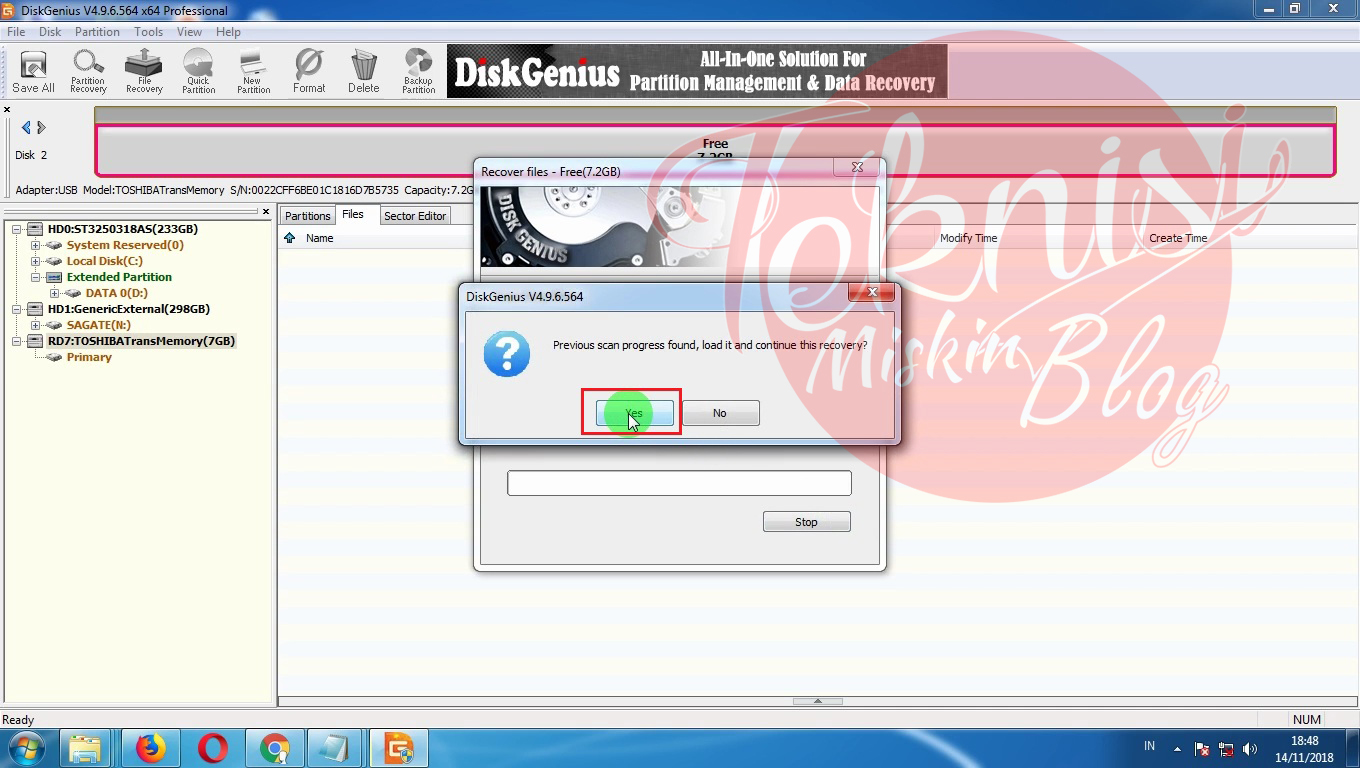
Task: Click the recovery progress bar in Recover files
Action: tap(679, 483)
